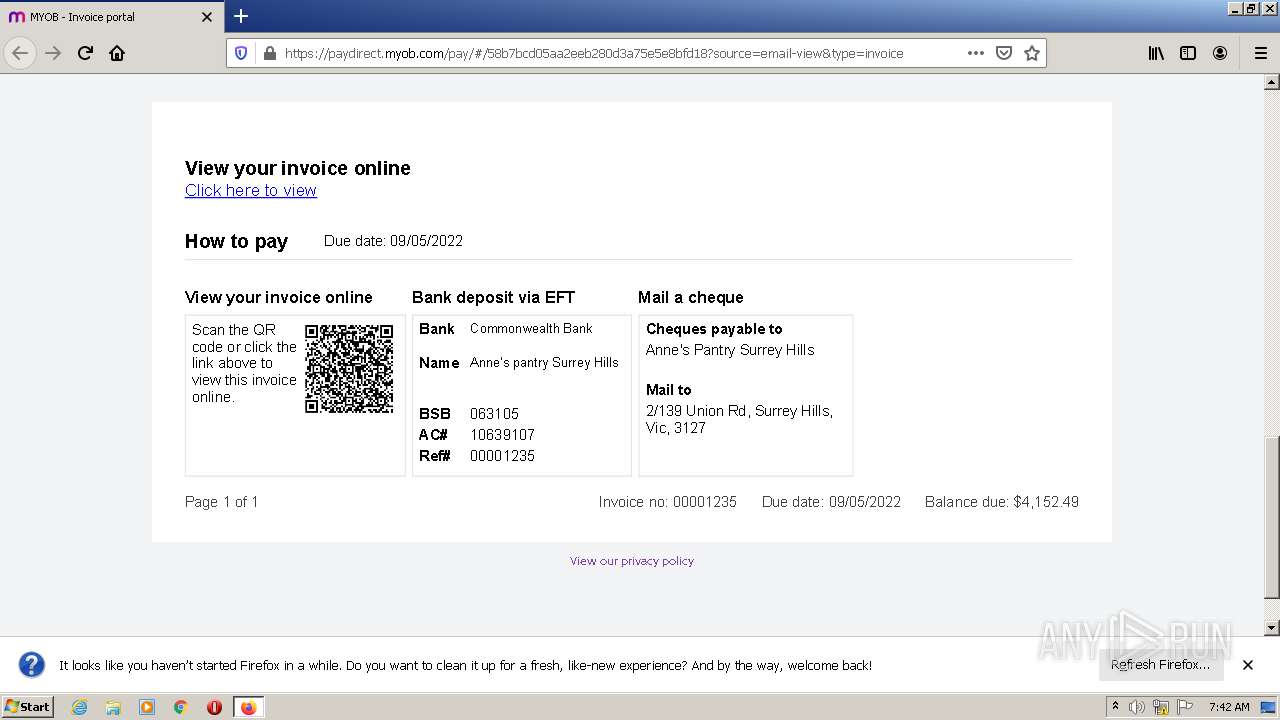Open tracking protection shield info
This screenshot has height=720, width=1280.
click(241, 53)
